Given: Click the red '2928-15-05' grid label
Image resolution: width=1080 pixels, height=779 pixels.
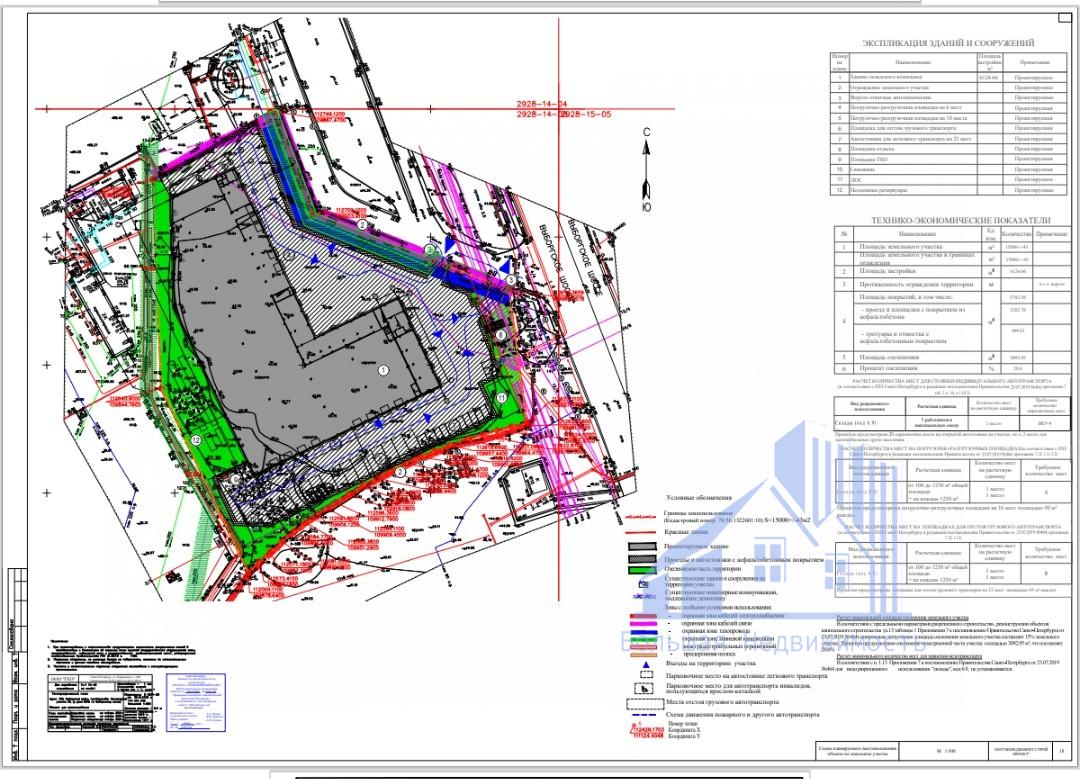Looking at the screenshot, I should click(x=585, y=114).
